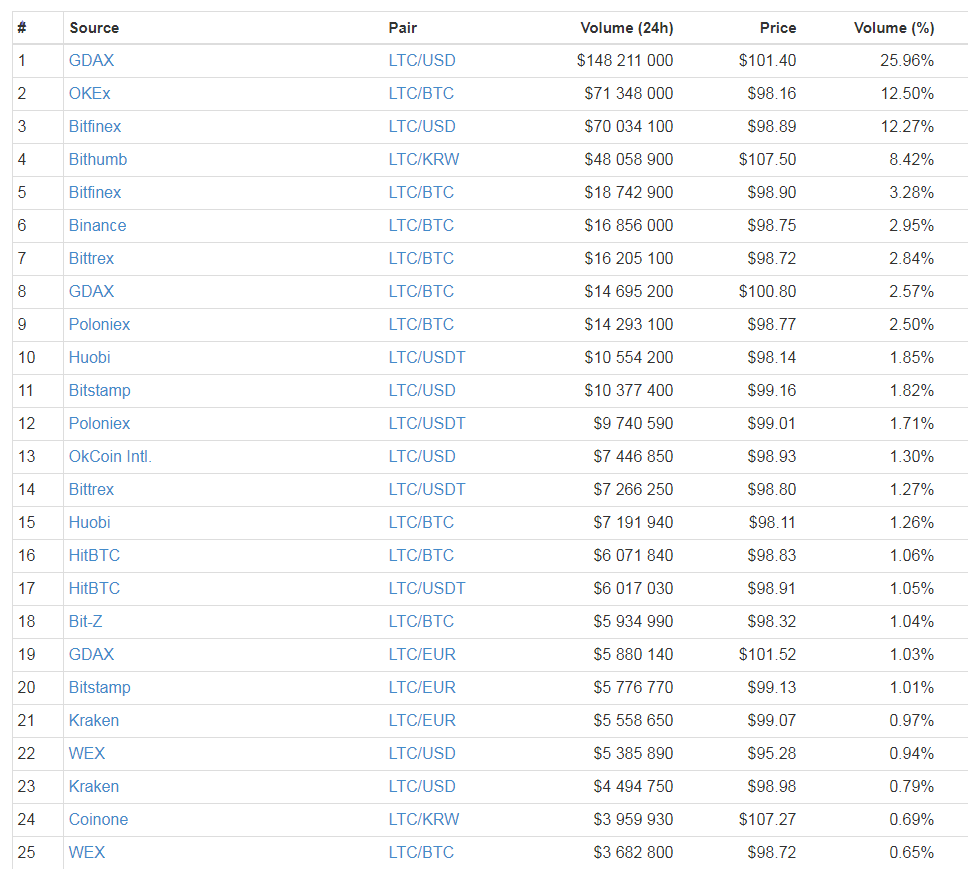968x869 pixels.
Task: Open the HitBTC link in row 17
Action: [x=94, y=589]
